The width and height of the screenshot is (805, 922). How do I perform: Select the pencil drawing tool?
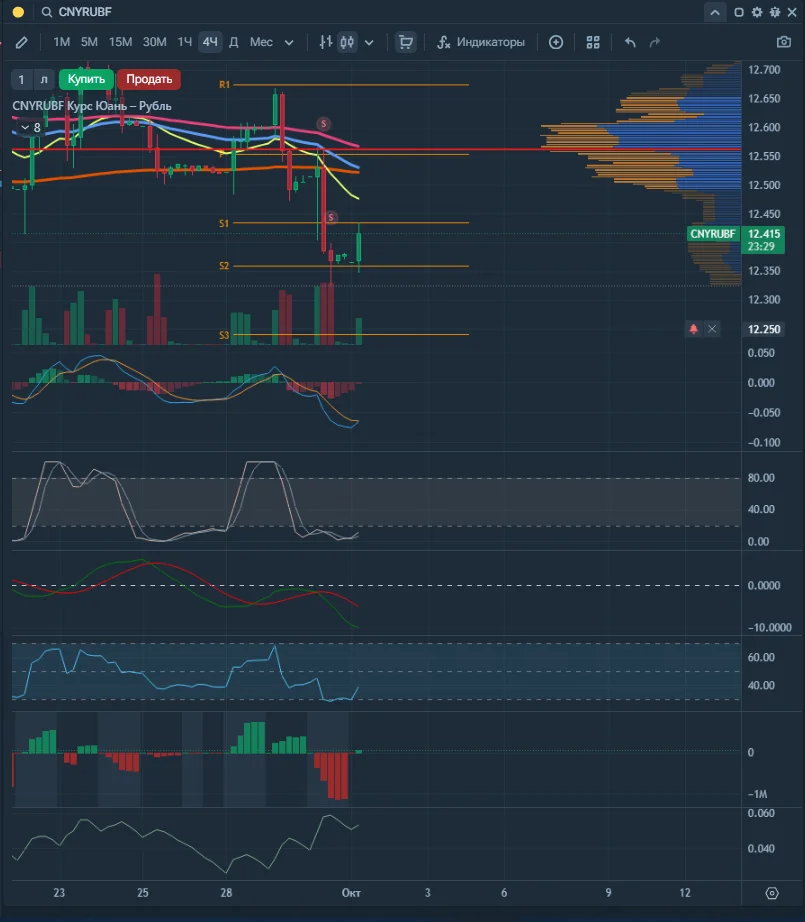point(22,42)
